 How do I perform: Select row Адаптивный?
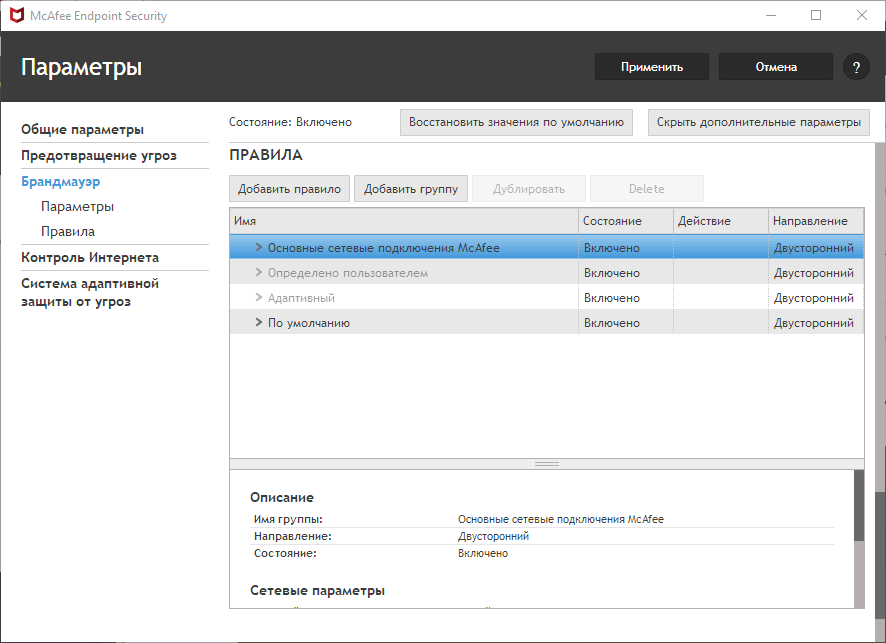click(546, 297)
